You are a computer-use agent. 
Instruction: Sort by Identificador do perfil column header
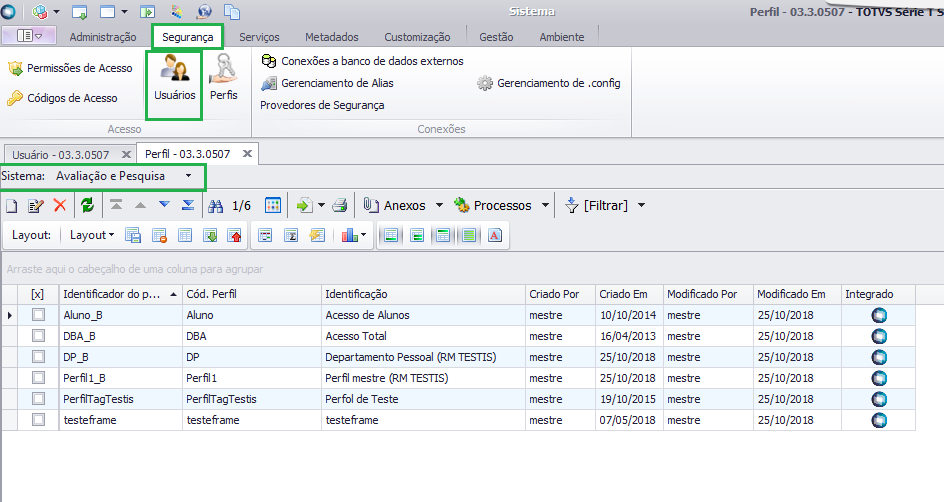point(120,294)
